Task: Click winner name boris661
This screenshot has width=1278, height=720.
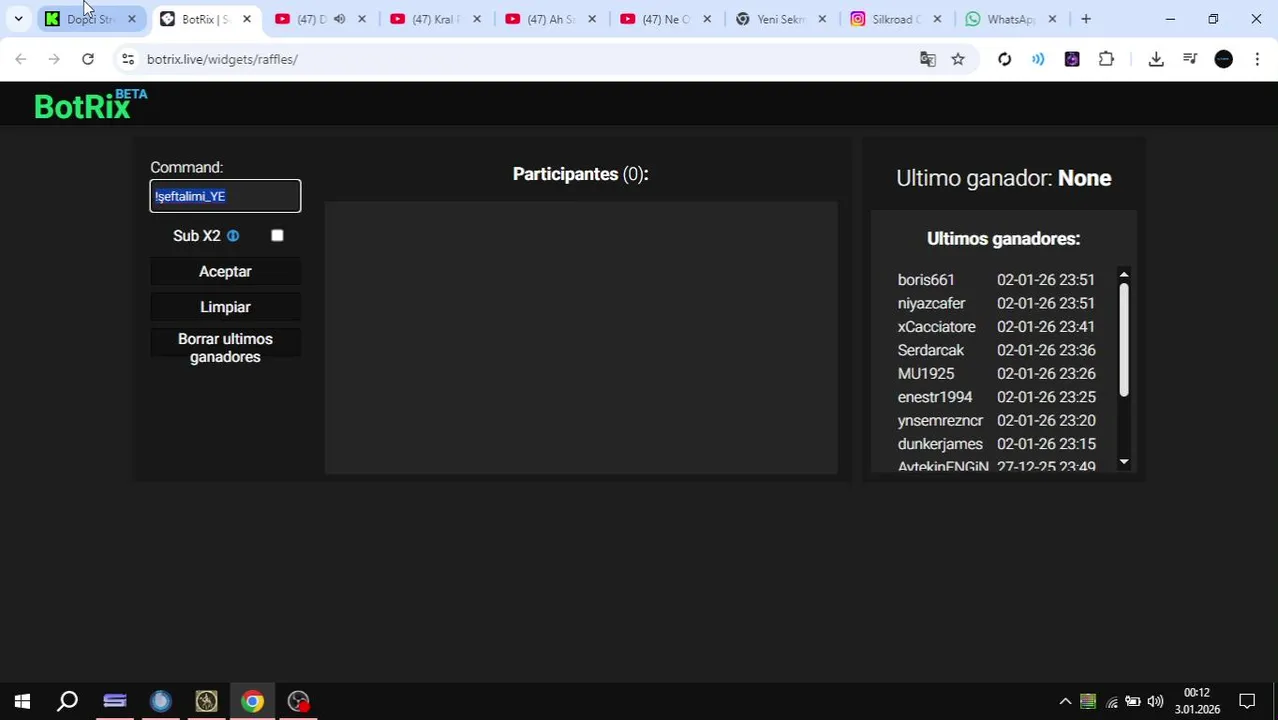Action: [x=926, y=280]
